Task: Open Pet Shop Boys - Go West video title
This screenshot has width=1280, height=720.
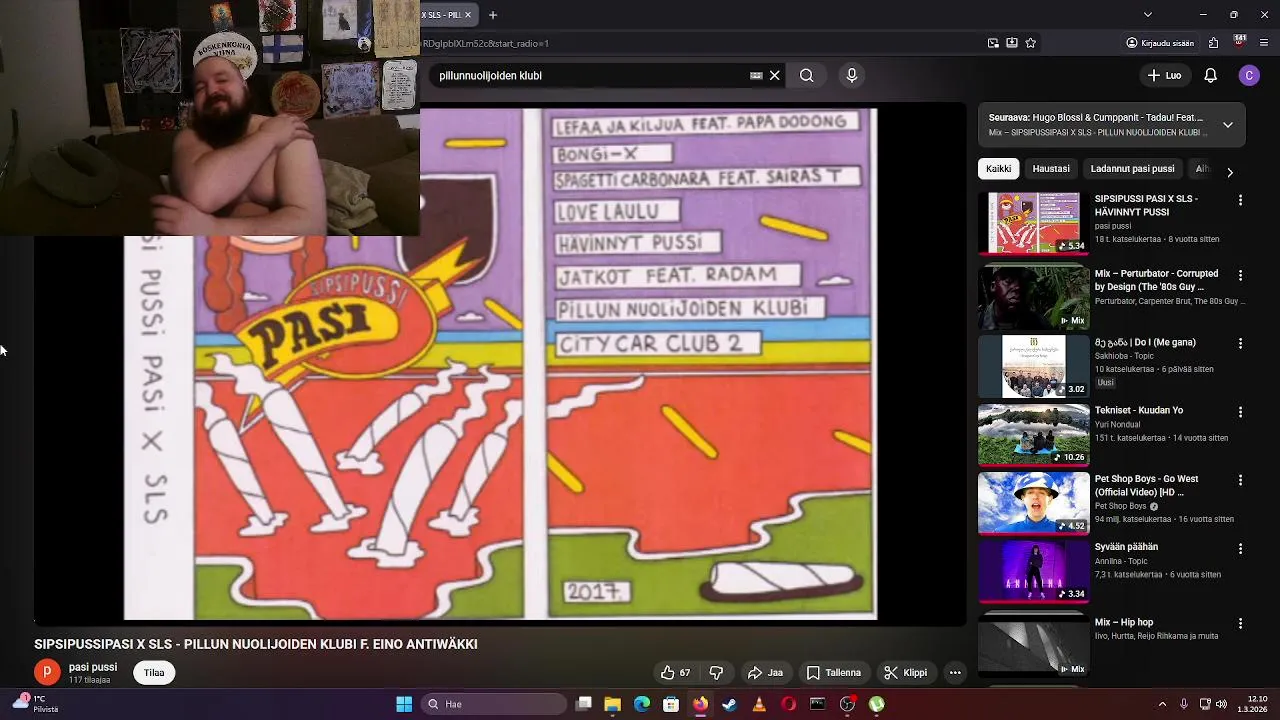Action: point(1146,485)
